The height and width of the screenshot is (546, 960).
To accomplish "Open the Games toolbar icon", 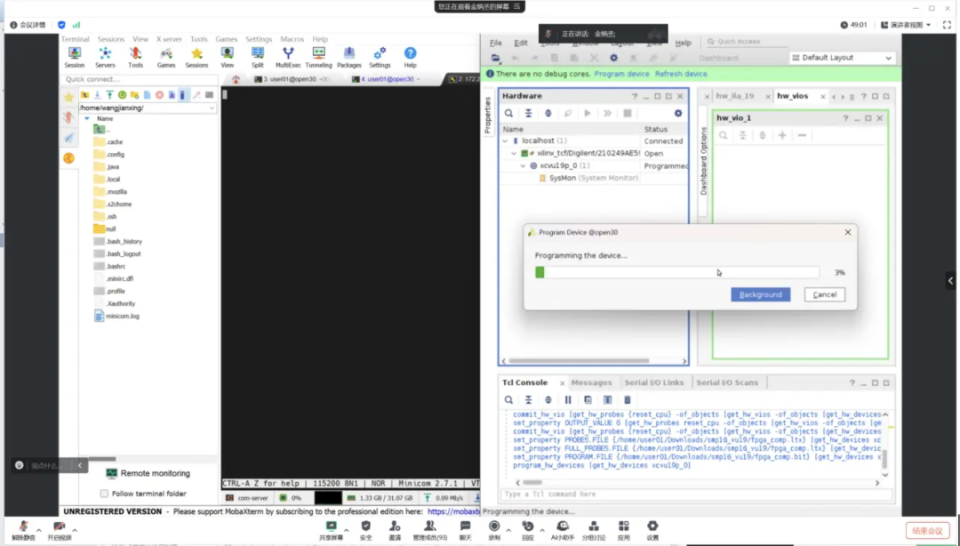I will tap(166, 57).
